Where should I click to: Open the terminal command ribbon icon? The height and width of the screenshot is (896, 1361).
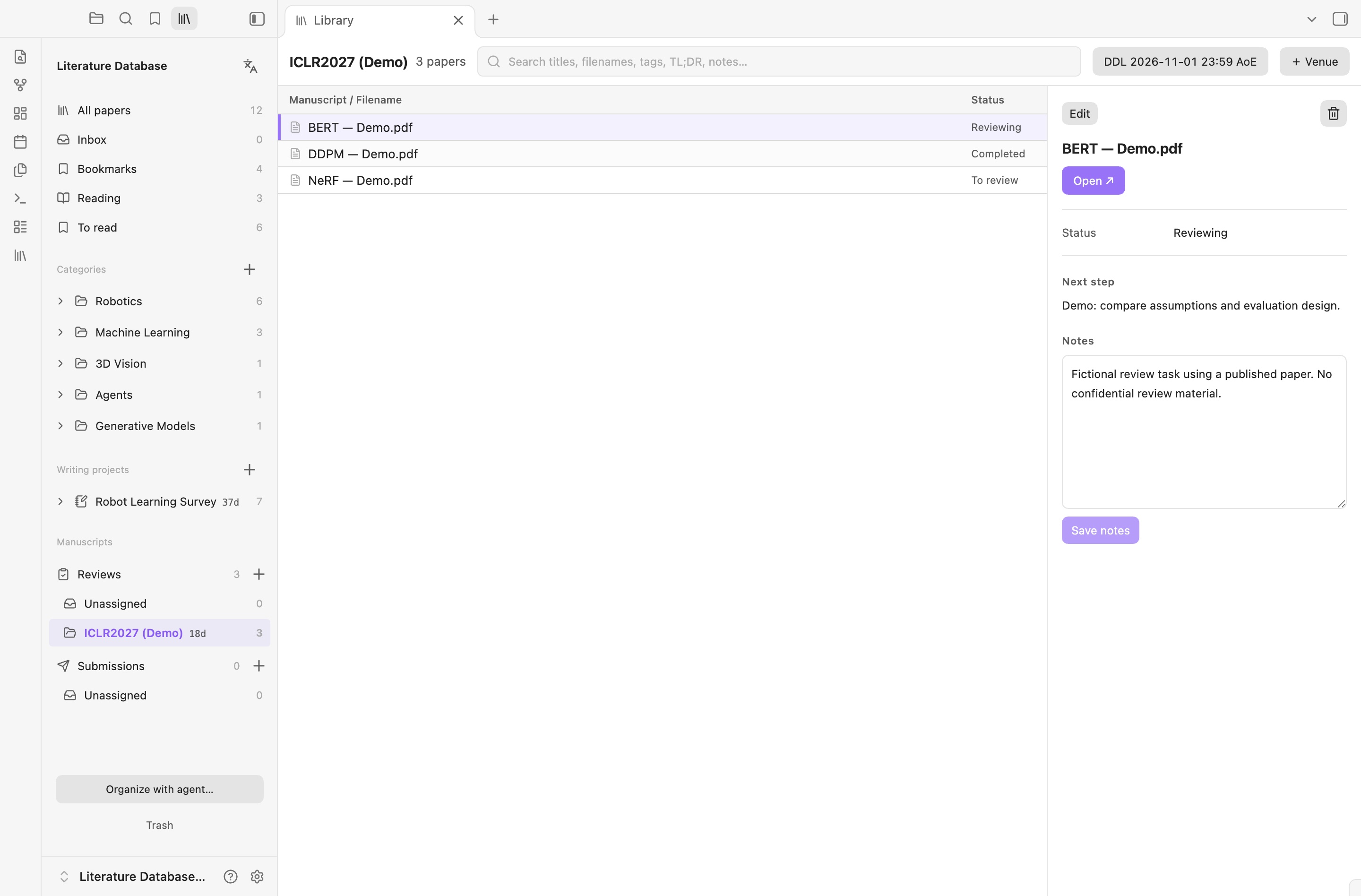pyautogui.click(x=21, y=198)
